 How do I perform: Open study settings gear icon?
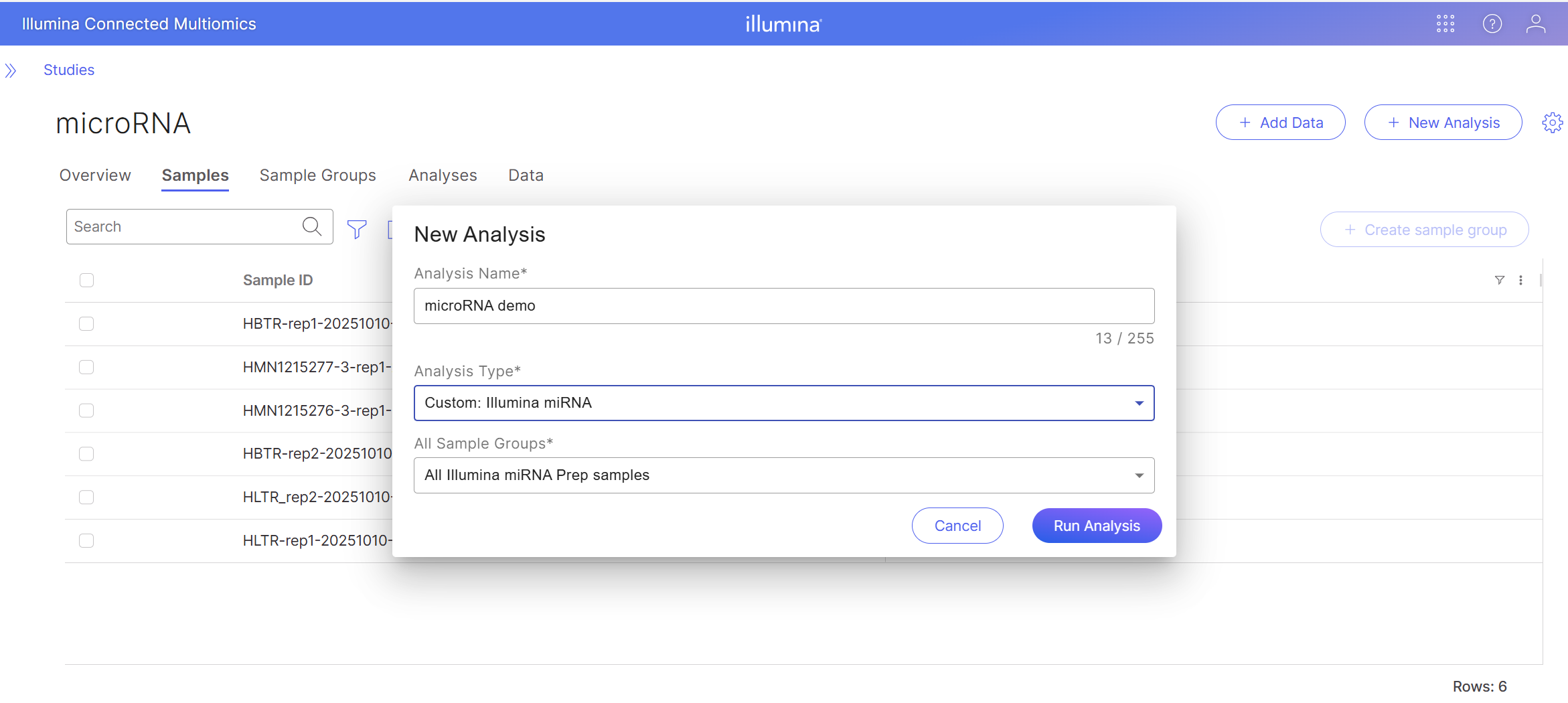click(1552, 123)
